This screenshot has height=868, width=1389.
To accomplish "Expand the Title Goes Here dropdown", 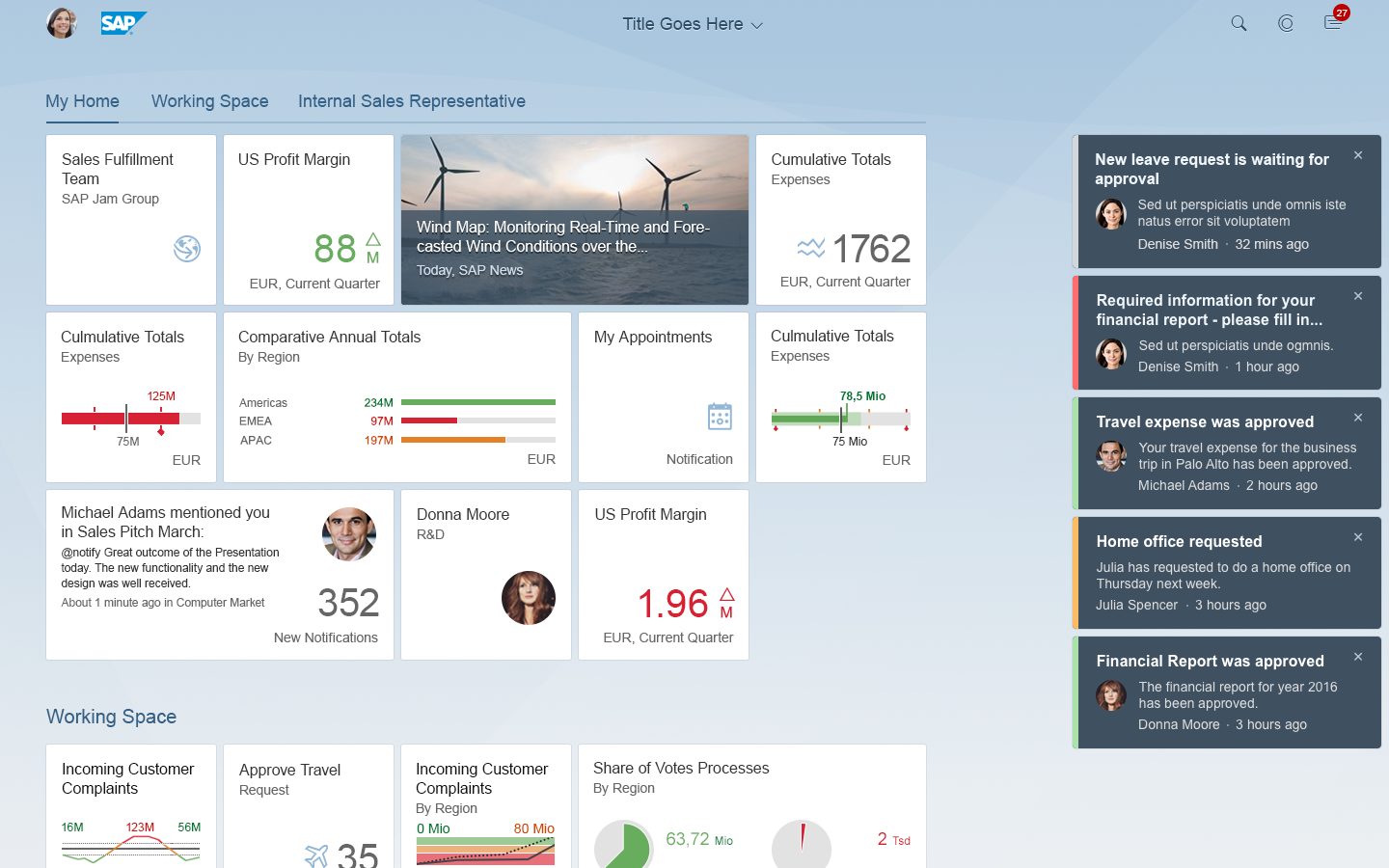I will pyautogui.click(x=693, y=24).
